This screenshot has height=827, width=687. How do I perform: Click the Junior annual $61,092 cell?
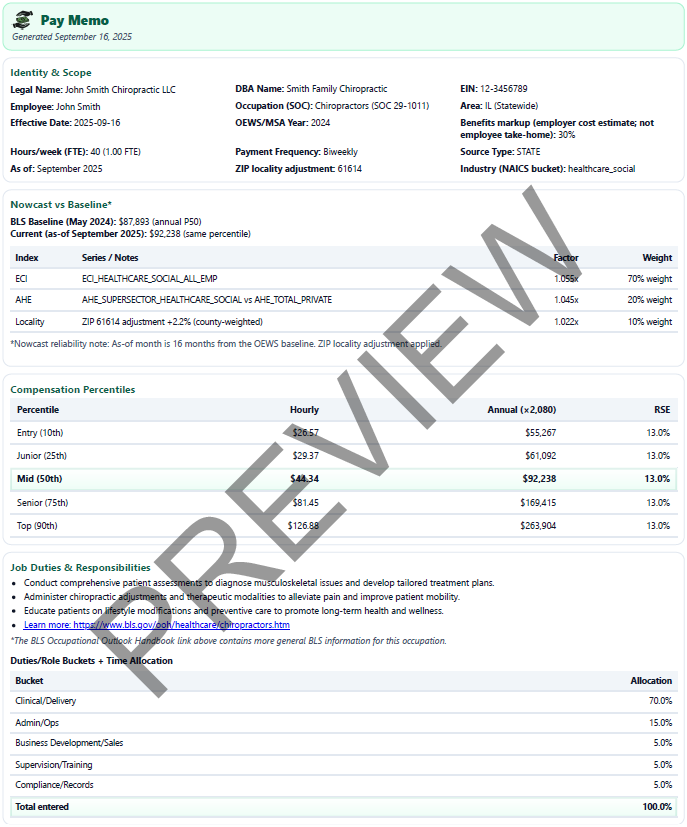pos(540,456)
